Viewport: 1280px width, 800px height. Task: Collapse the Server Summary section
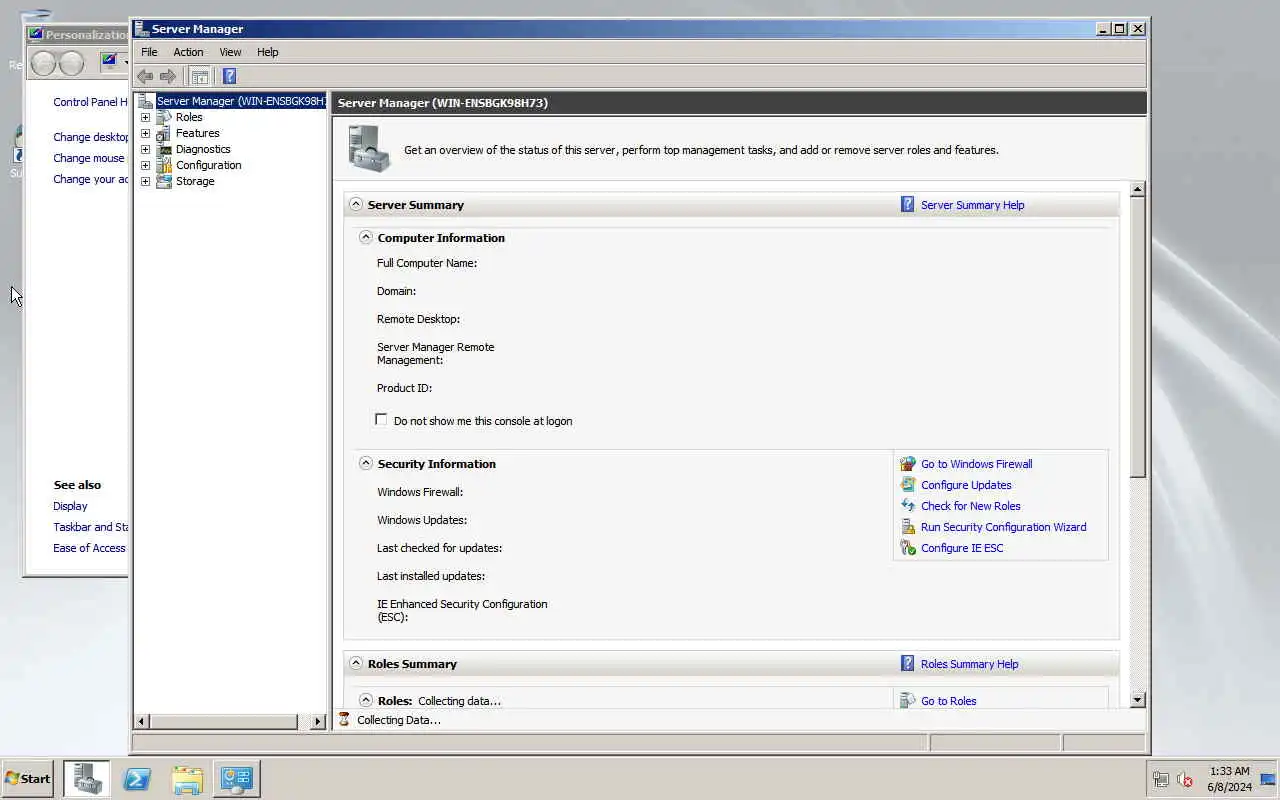tap(356, 204)
